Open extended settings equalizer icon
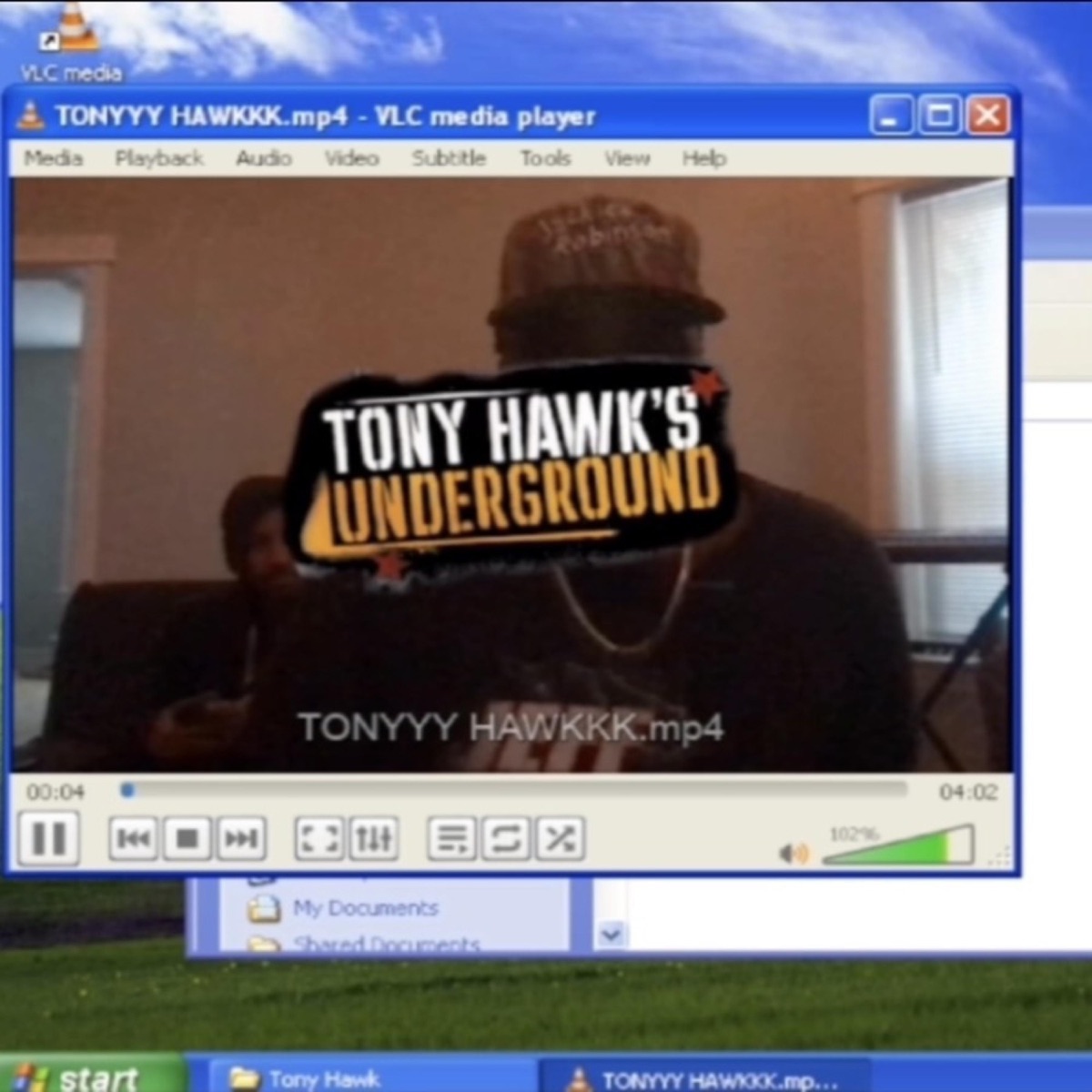 click(373, 838)
